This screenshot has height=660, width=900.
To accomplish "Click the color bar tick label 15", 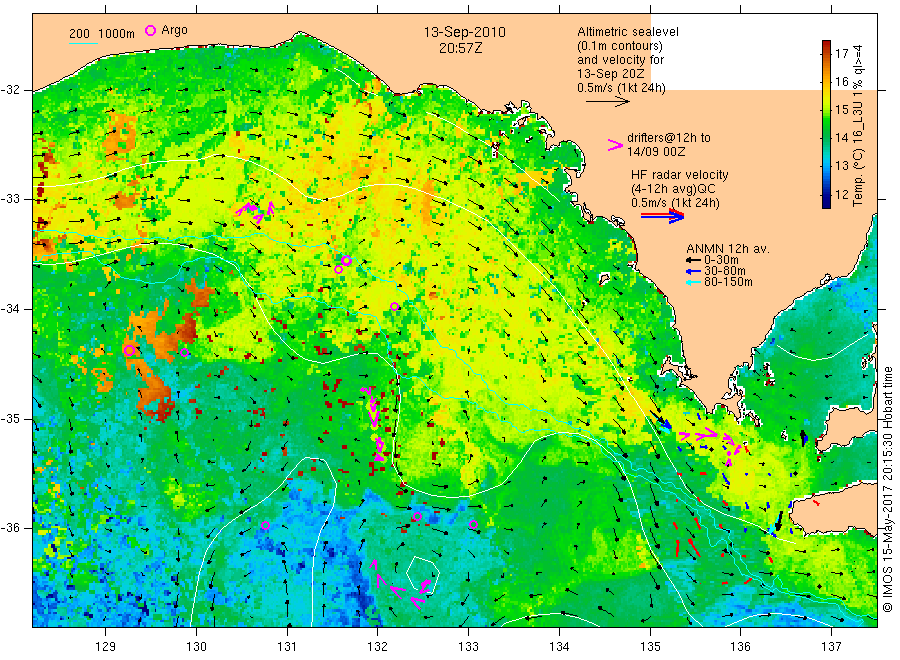I will 841,110.
